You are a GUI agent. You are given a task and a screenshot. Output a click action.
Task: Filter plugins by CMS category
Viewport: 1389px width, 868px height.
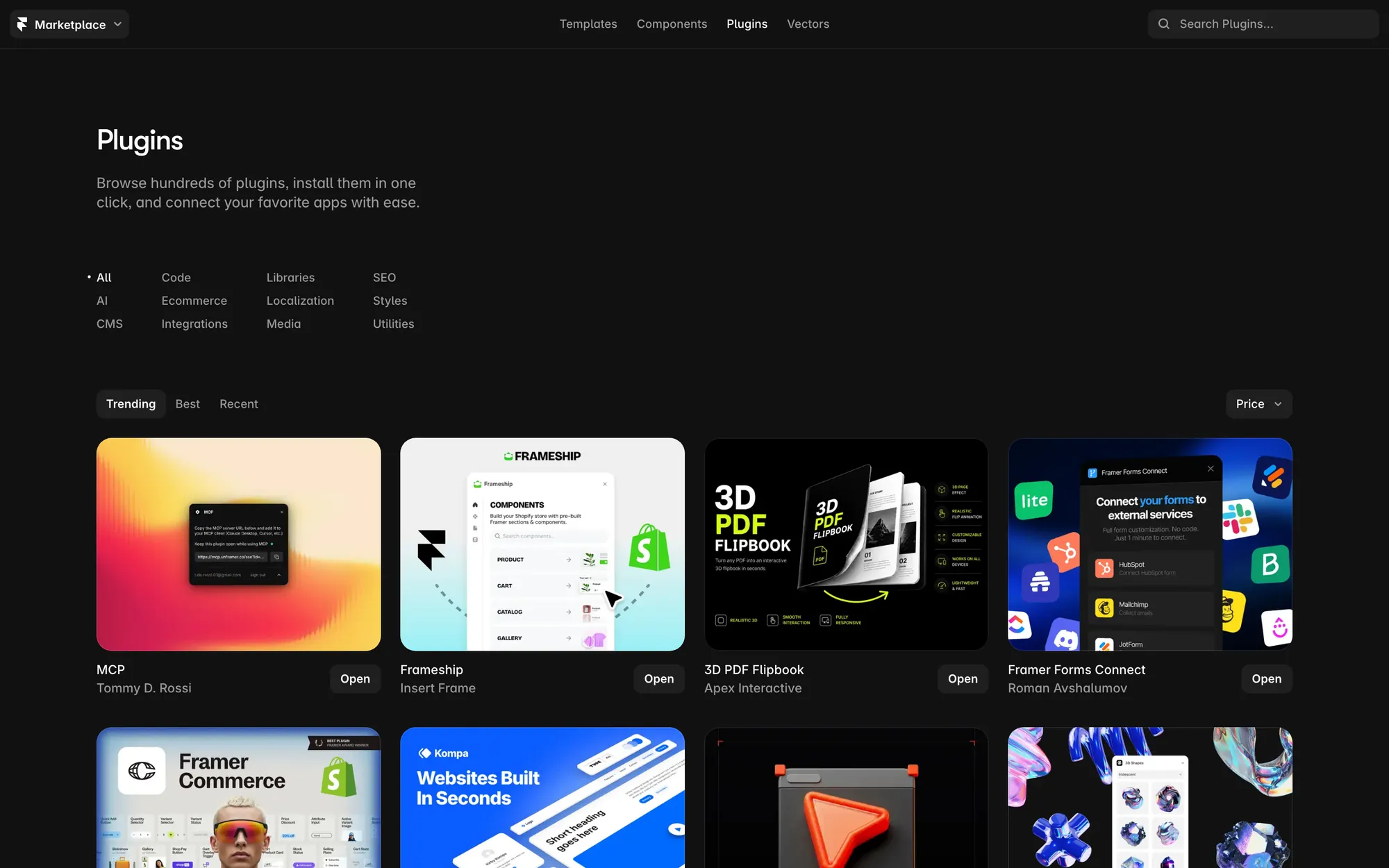110,324
